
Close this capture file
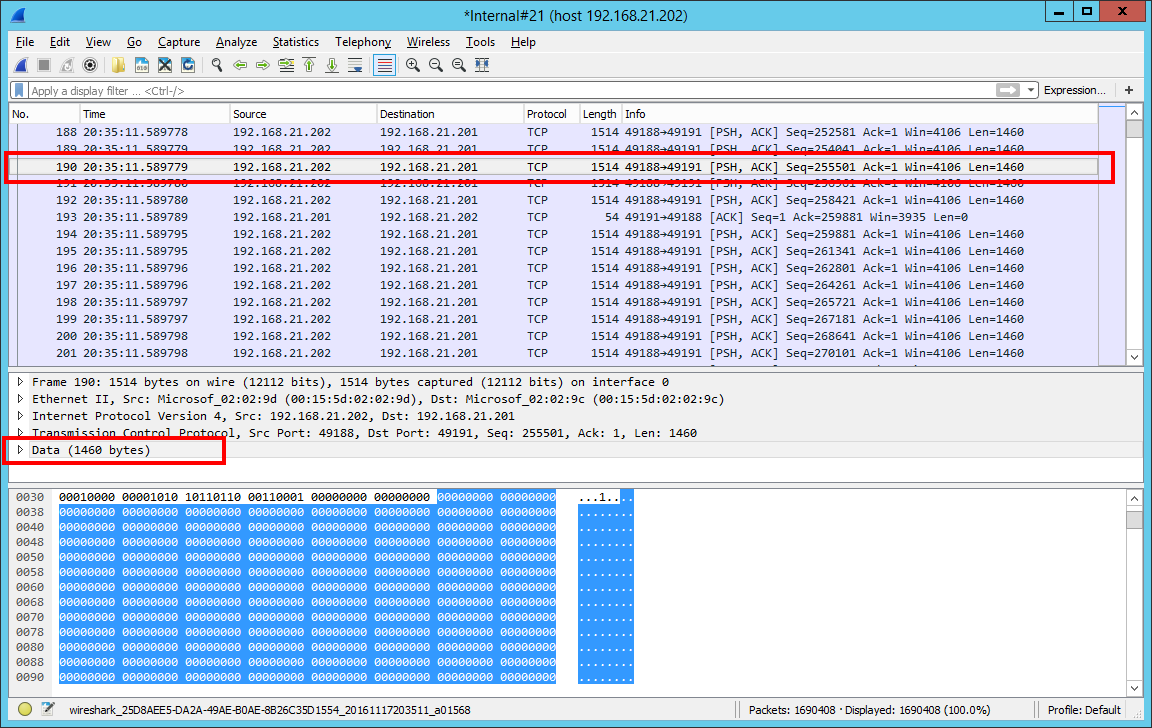click(x=165, y=65)
